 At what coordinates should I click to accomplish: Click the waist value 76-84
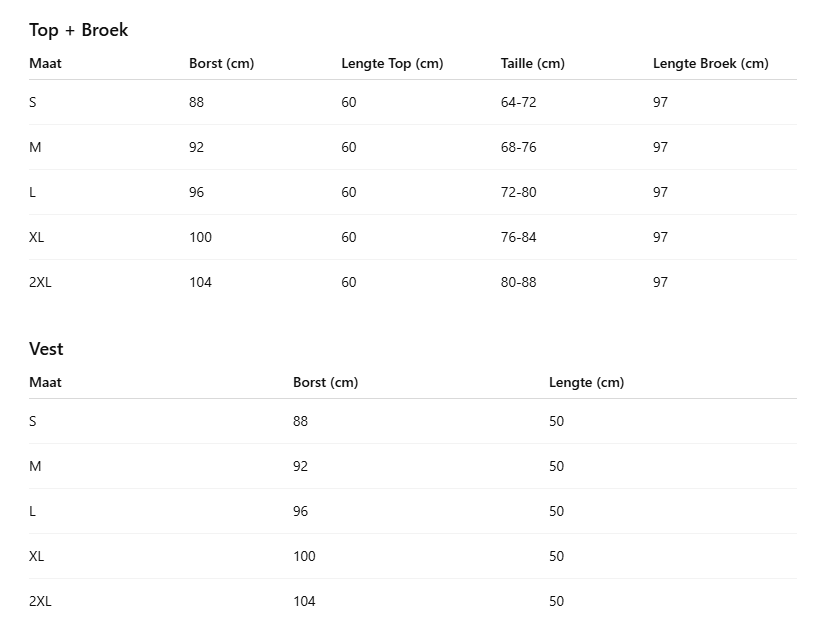coord(518,237)
